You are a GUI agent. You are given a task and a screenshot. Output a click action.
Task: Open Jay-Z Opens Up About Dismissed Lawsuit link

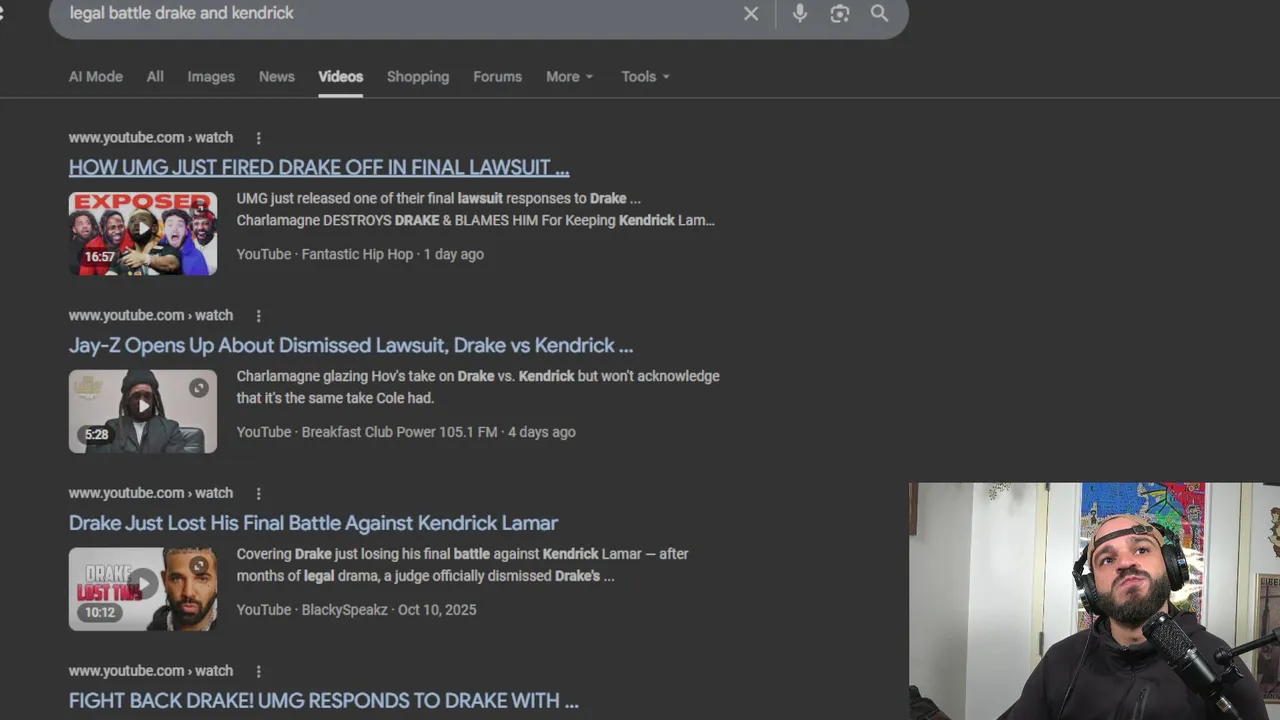click(x=351, y=346)
